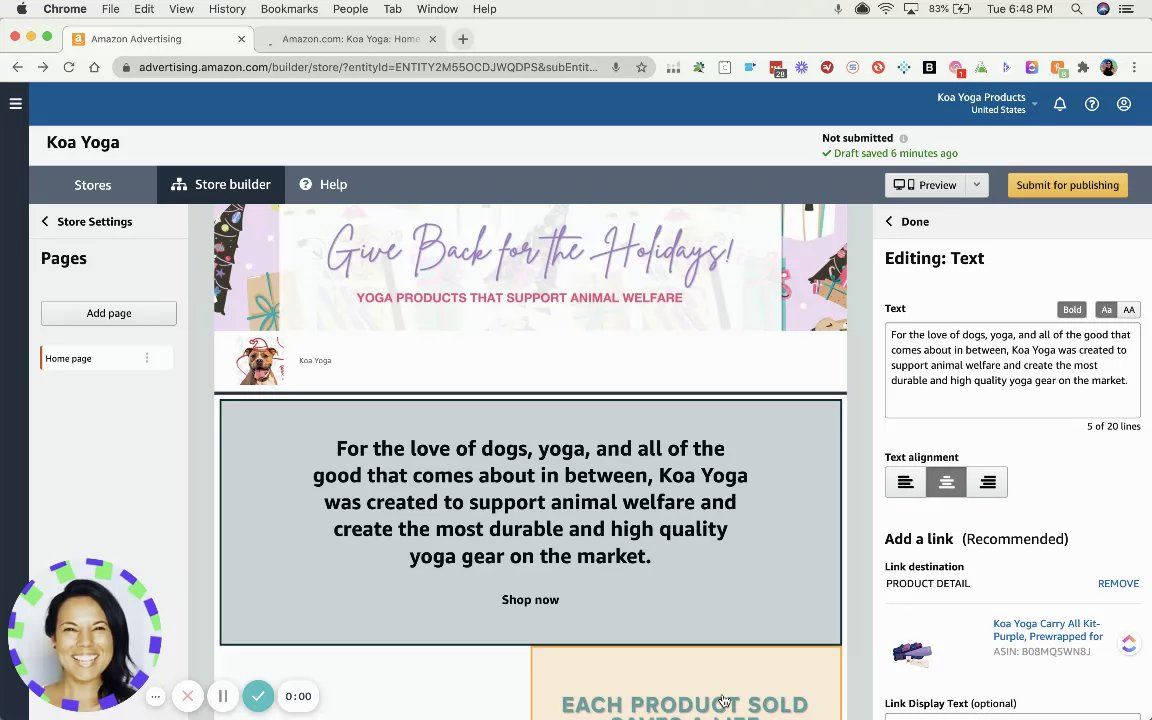
Task: Open the help question mark icon in header
Action: click(x=1092, y=104)
